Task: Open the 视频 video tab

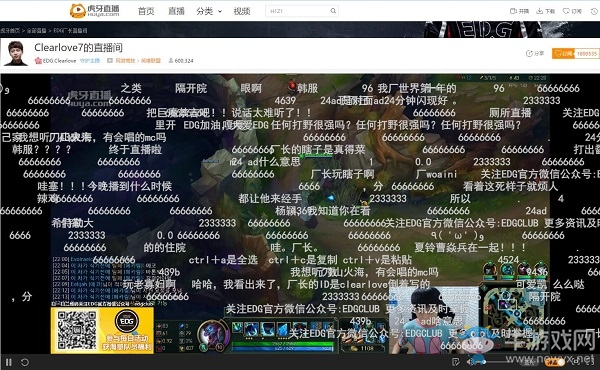Action: (241, 11)
